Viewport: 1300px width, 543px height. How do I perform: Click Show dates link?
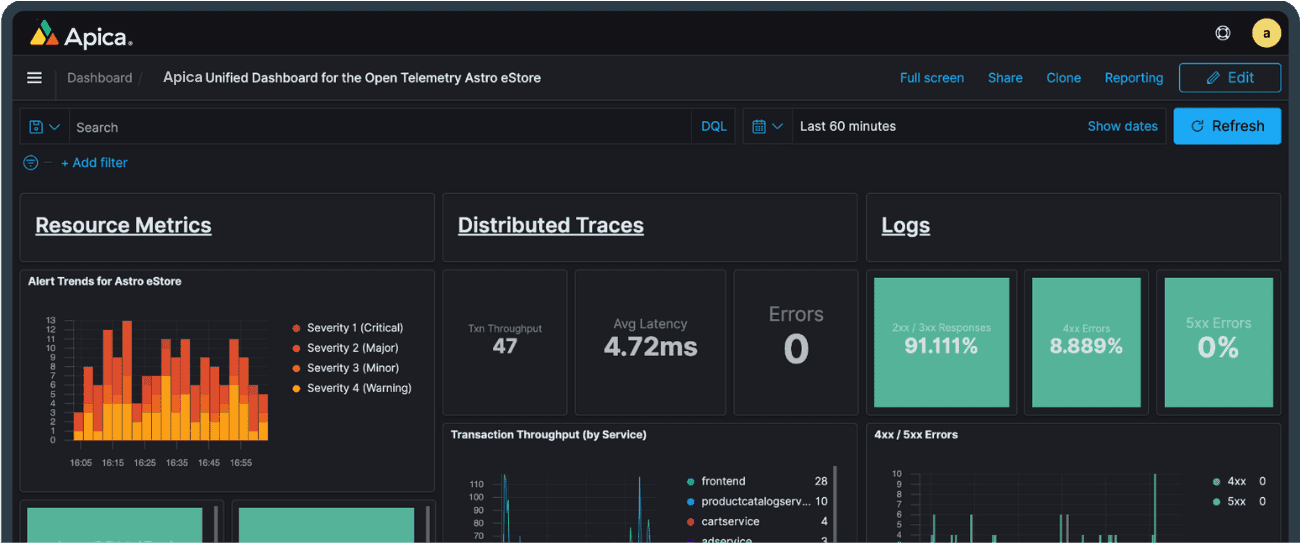point(1122,127)
